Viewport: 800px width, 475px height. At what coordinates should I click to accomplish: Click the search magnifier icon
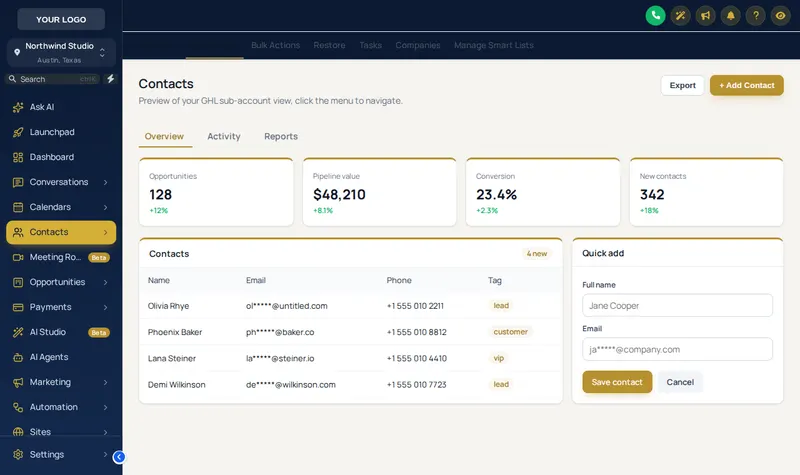[x=12, y=79]
